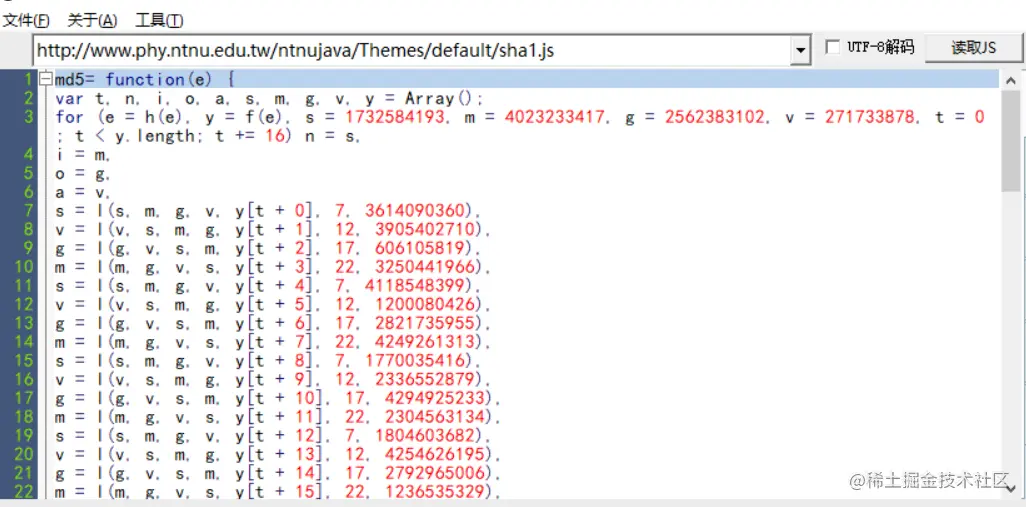The width and height of the screenshot is (1026, 507).
Task: Click the constant 1770035416
Action: click(x=416, y=360)
